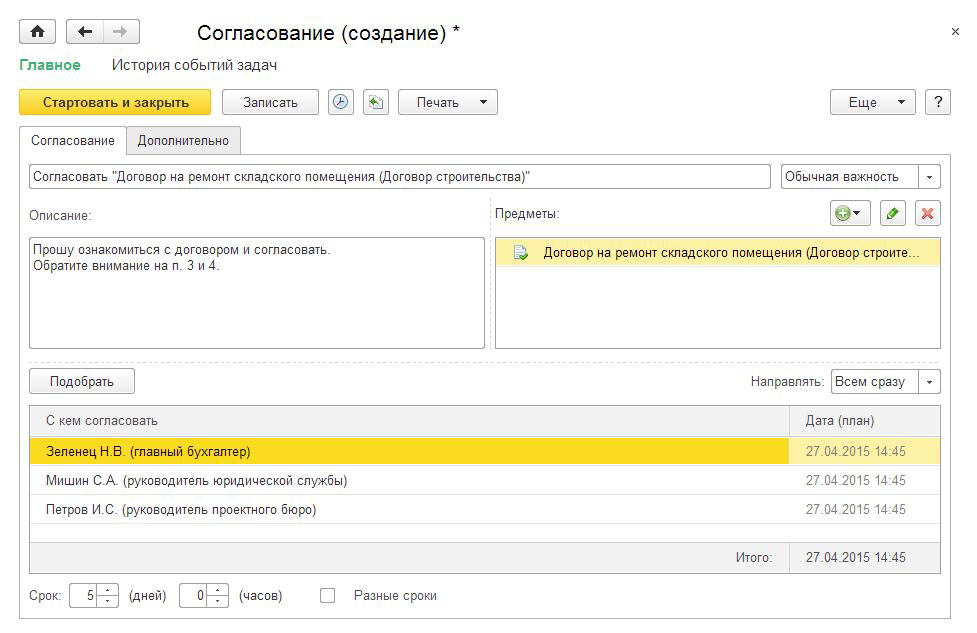This screenshot has height=633, width=977.
Task: Open История событий задач section
Action: (x=194, y=65)
